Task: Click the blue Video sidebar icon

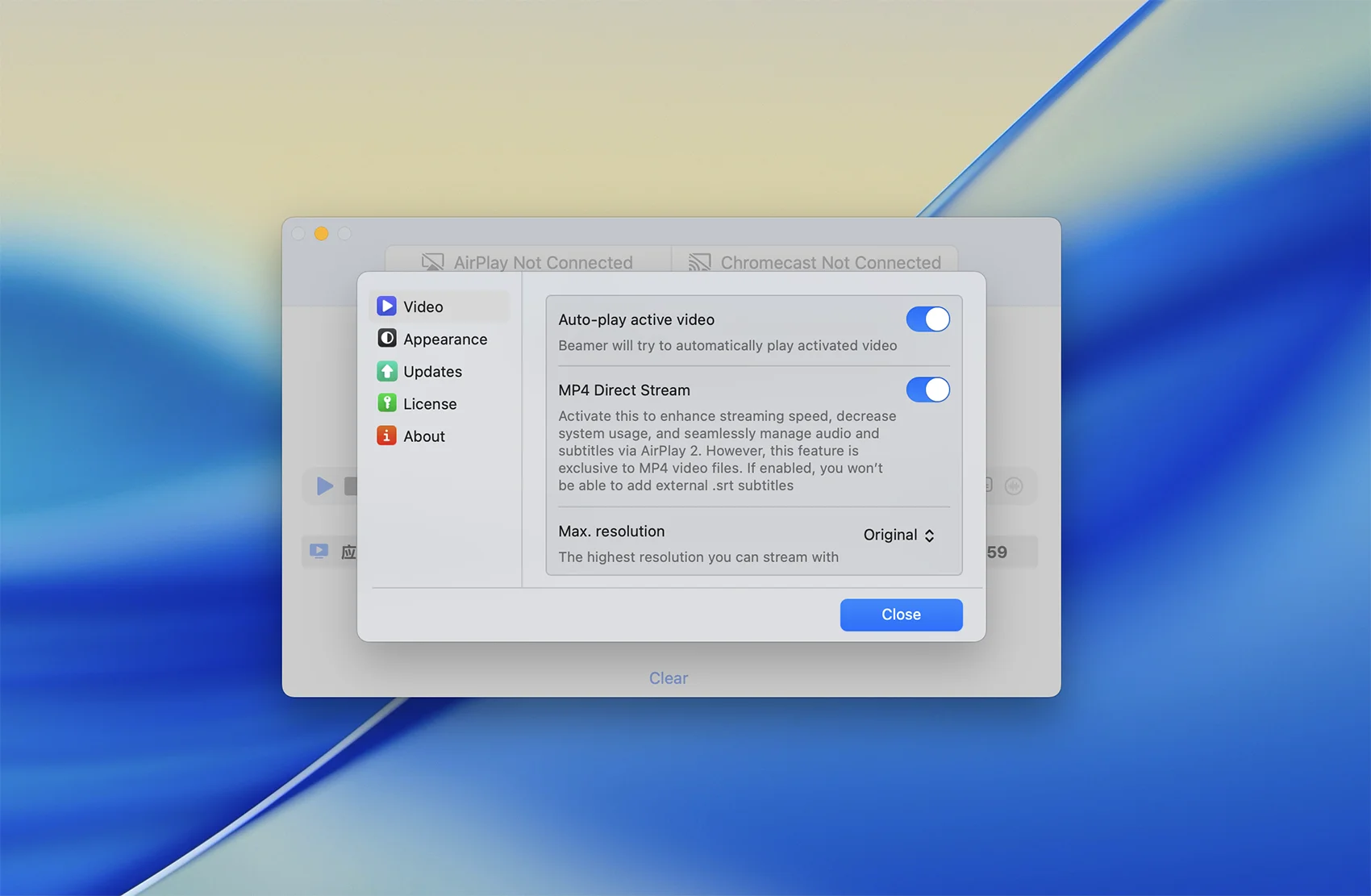Action: [386, 306]
